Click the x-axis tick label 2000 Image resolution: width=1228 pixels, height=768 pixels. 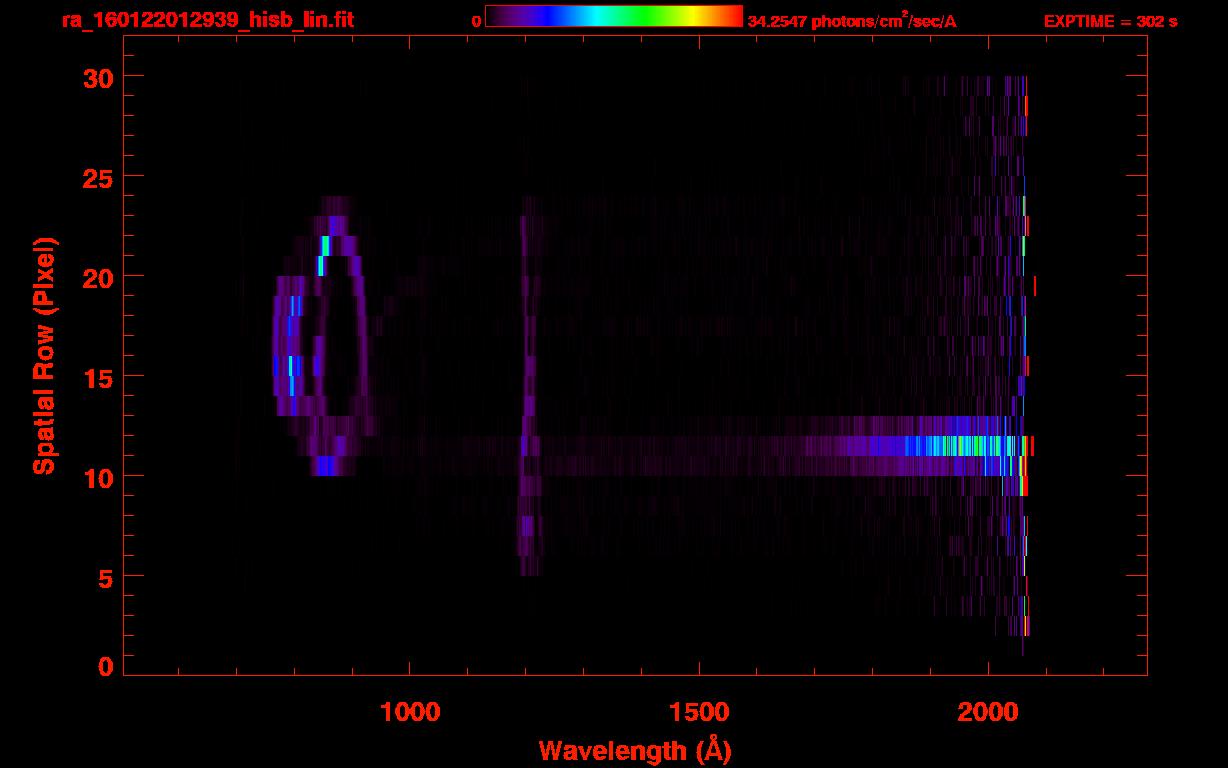(988, 711)
